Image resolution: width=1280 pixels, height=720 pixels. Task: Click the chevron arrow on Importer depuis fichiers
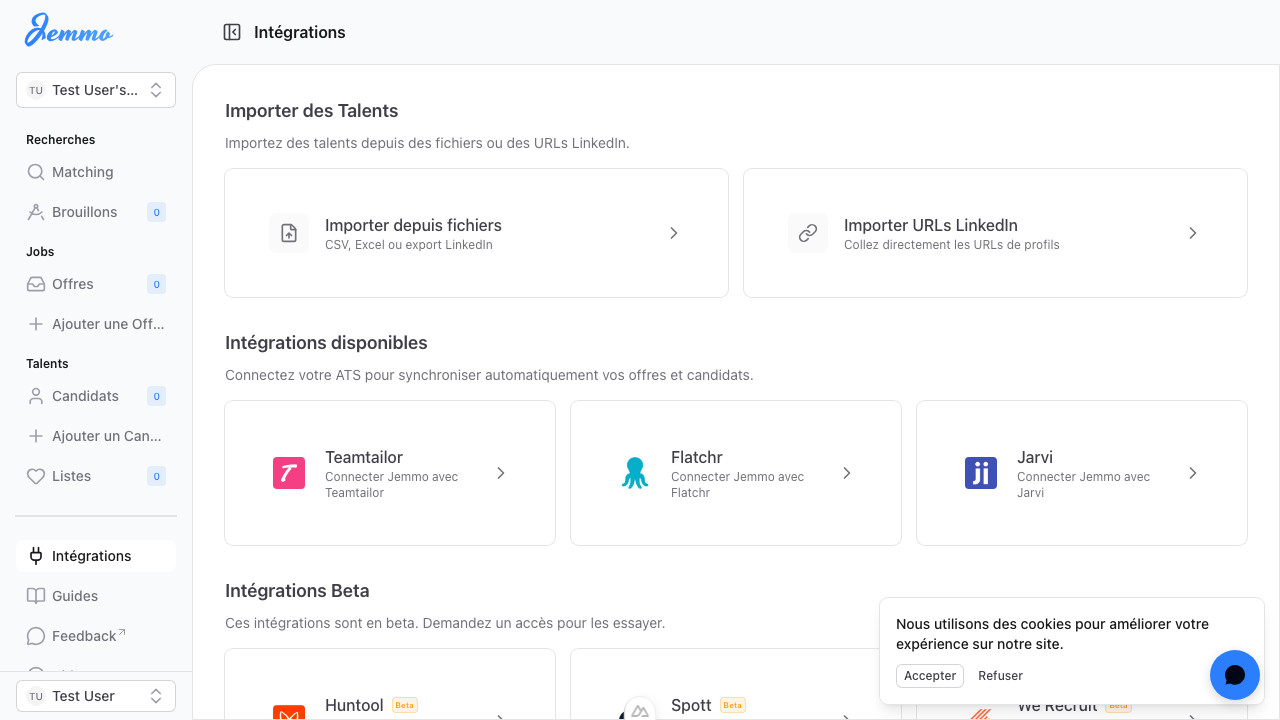pos(674,233)
